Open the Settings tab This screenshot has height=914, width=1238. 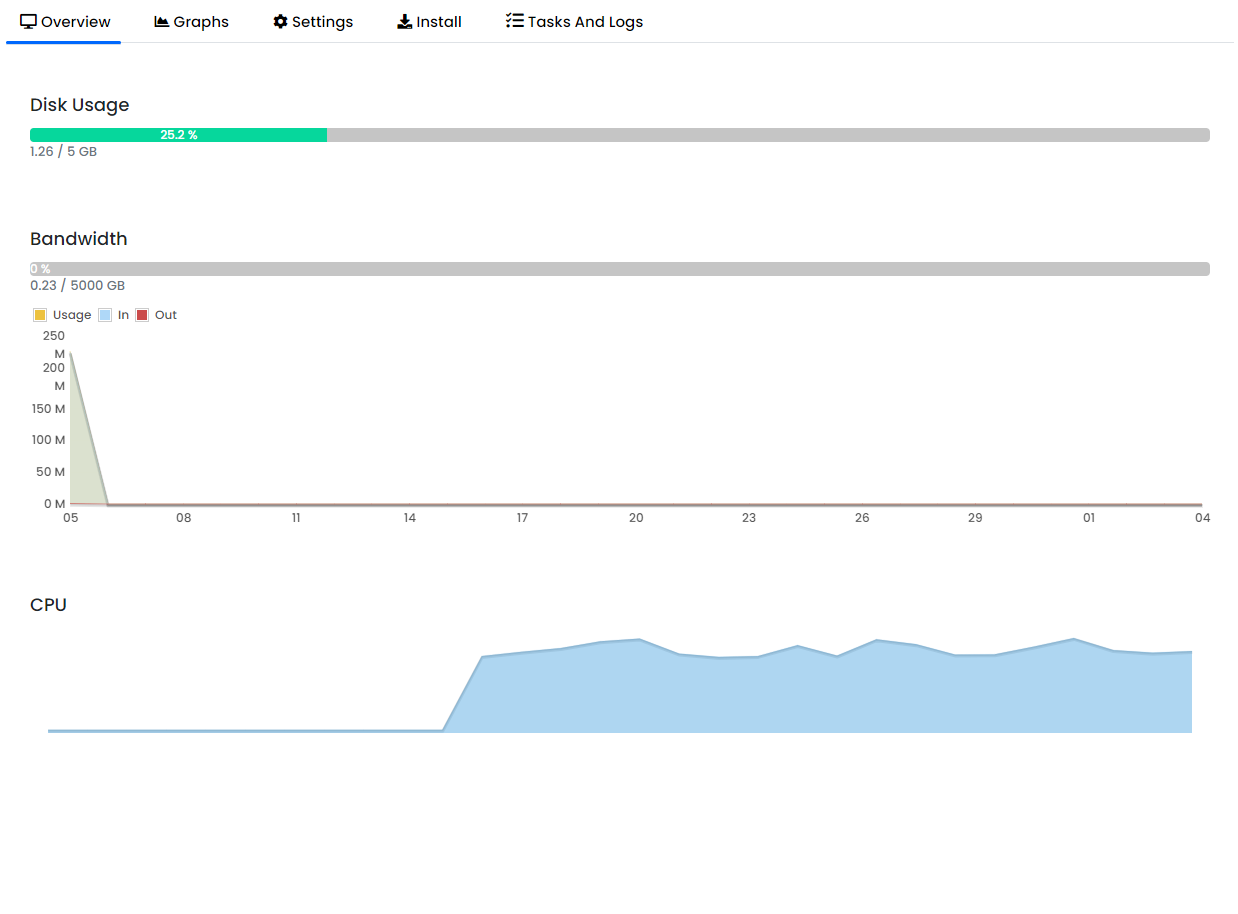313,22
